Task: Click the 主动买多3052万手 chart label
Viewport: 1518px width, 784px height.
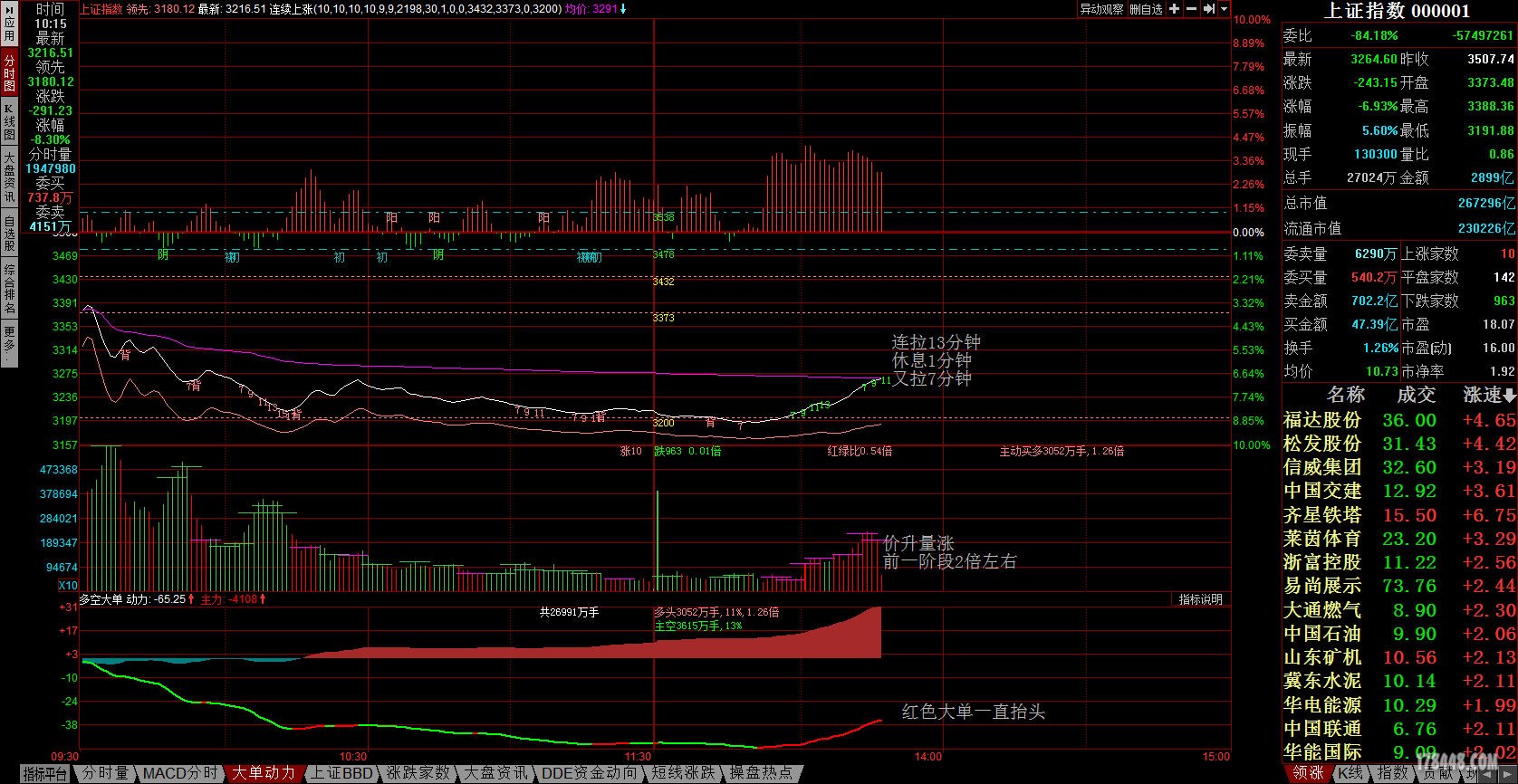Action: point(1062,451)
